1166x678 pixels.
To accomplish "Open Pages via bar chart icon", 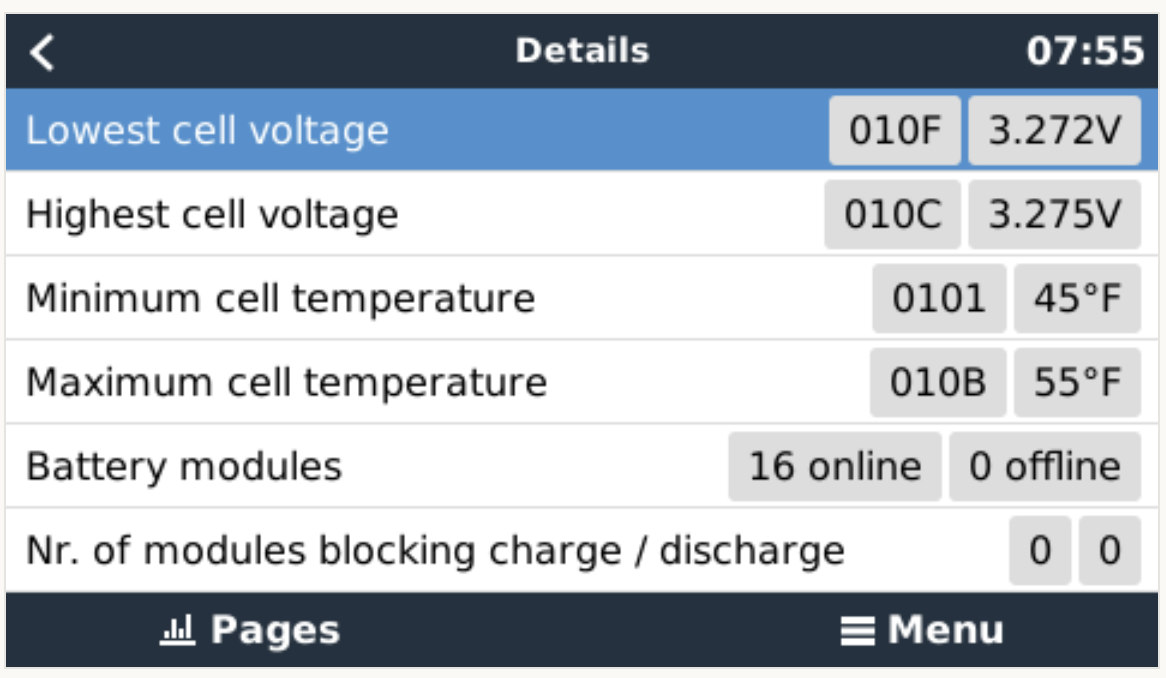I will point(177,631).
